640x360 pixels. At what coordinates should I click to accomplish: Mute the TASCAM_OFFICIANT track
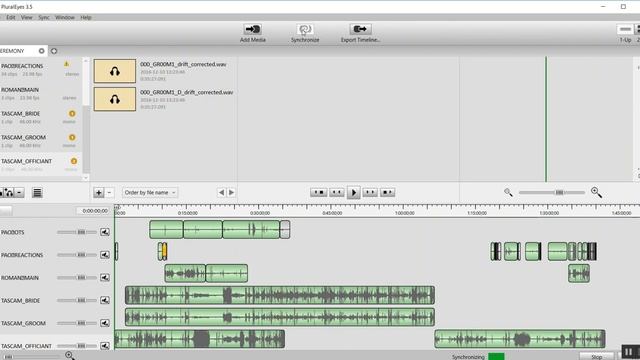(105, 346)
